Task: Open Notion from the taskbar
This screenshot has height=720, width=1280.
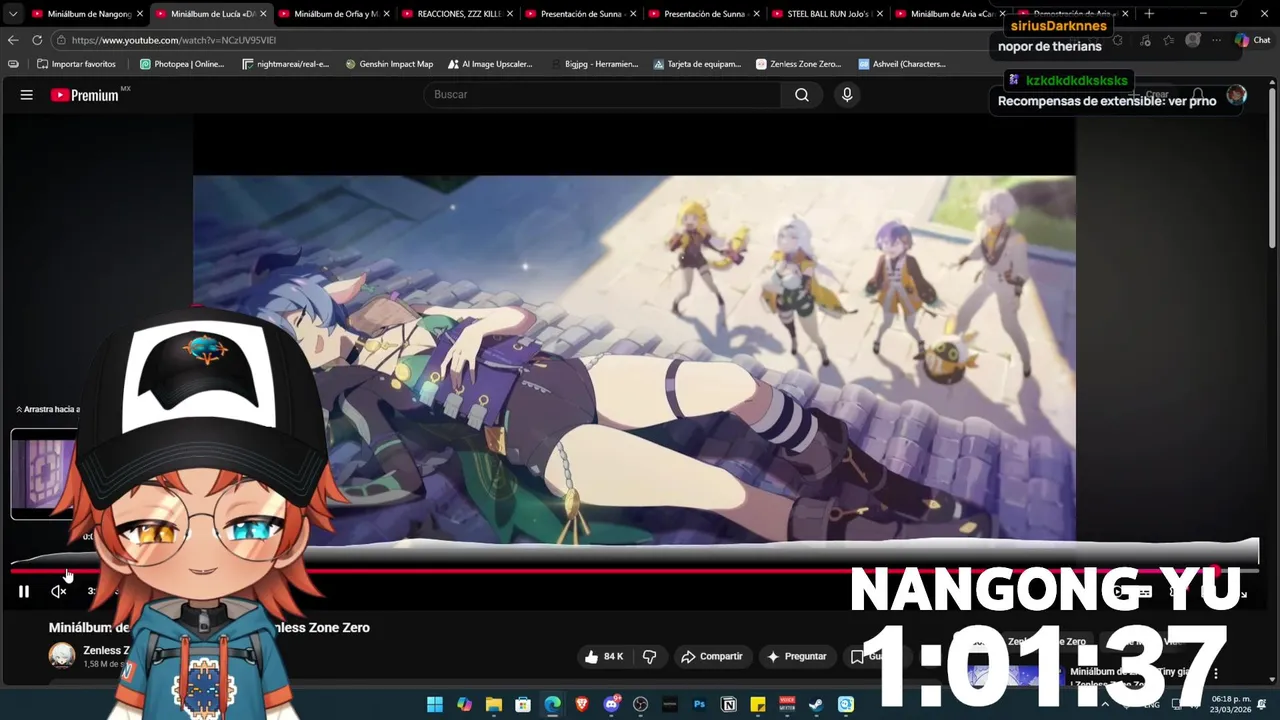Action: [x=729, y=704]
